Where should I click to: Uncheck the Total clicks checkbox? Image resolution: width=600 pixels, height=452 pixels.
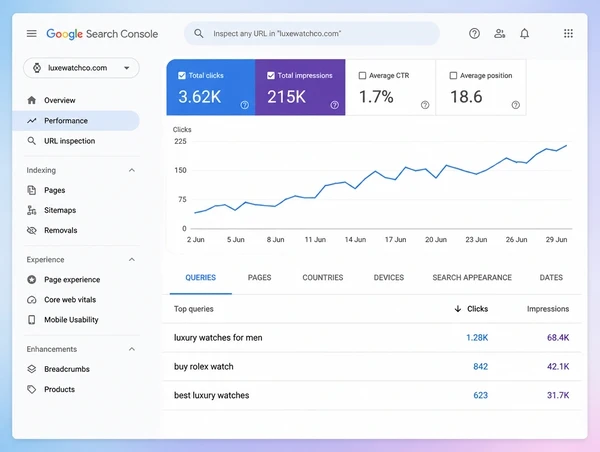pos(182,76)
